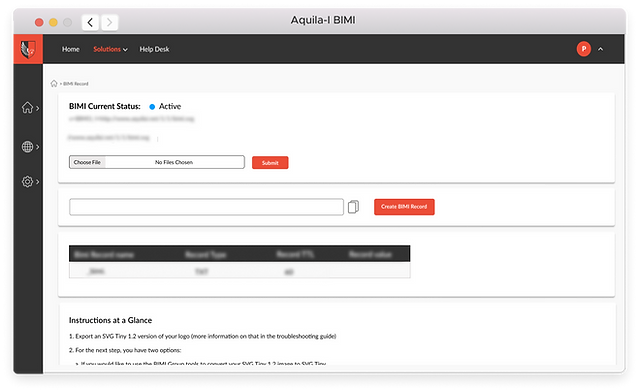
Task: Click the 'BIMI Current Status:' label
Action: [105, 106]
